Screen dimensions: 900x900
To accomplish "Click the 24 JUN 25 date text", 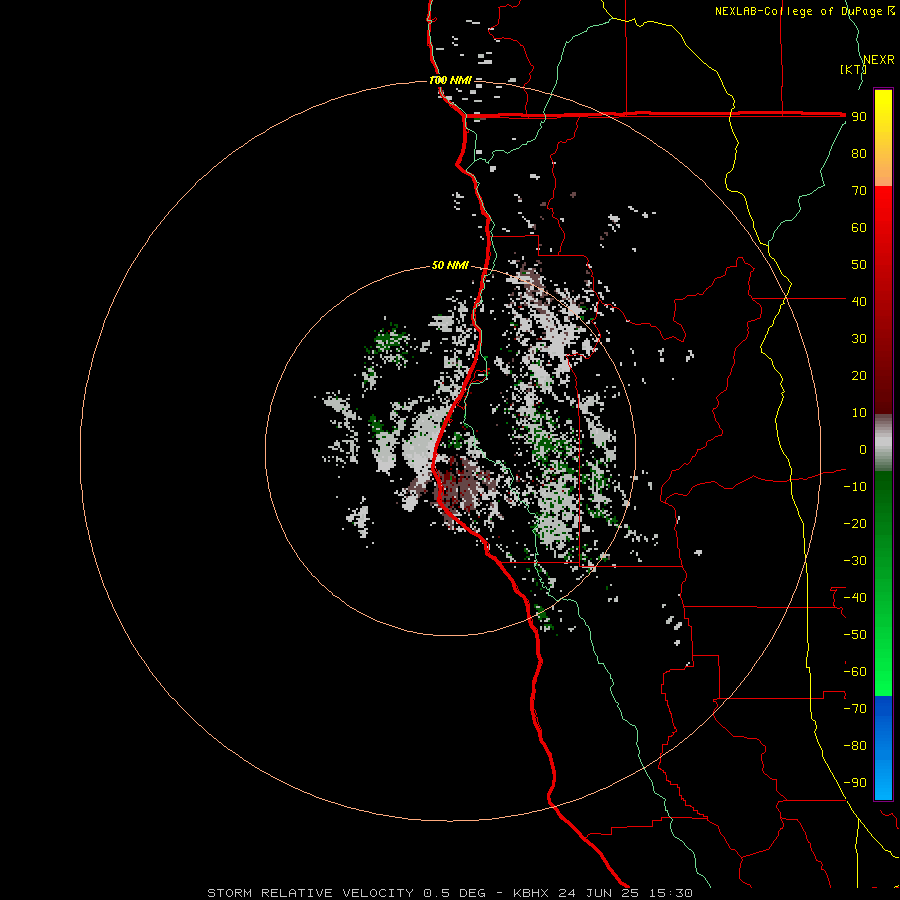I will point(599,893).
